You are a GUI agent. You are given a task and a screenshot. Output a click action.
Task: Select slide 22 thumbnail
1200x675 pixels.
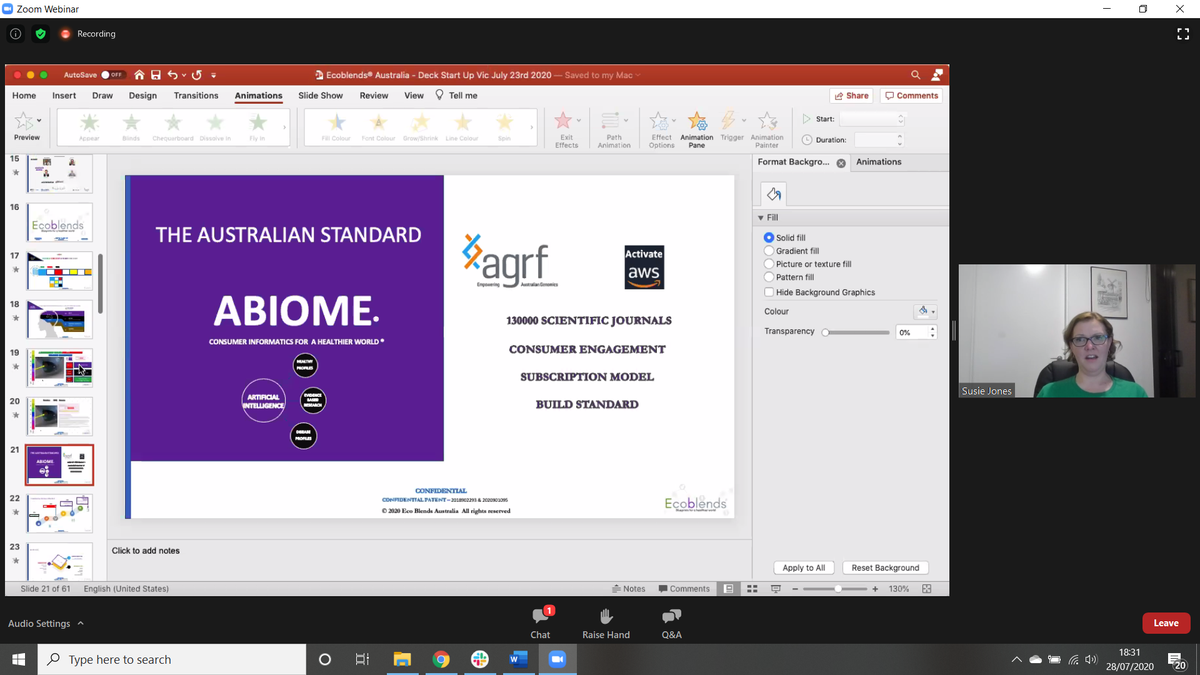pyautogui.click(x=60, y=513)
